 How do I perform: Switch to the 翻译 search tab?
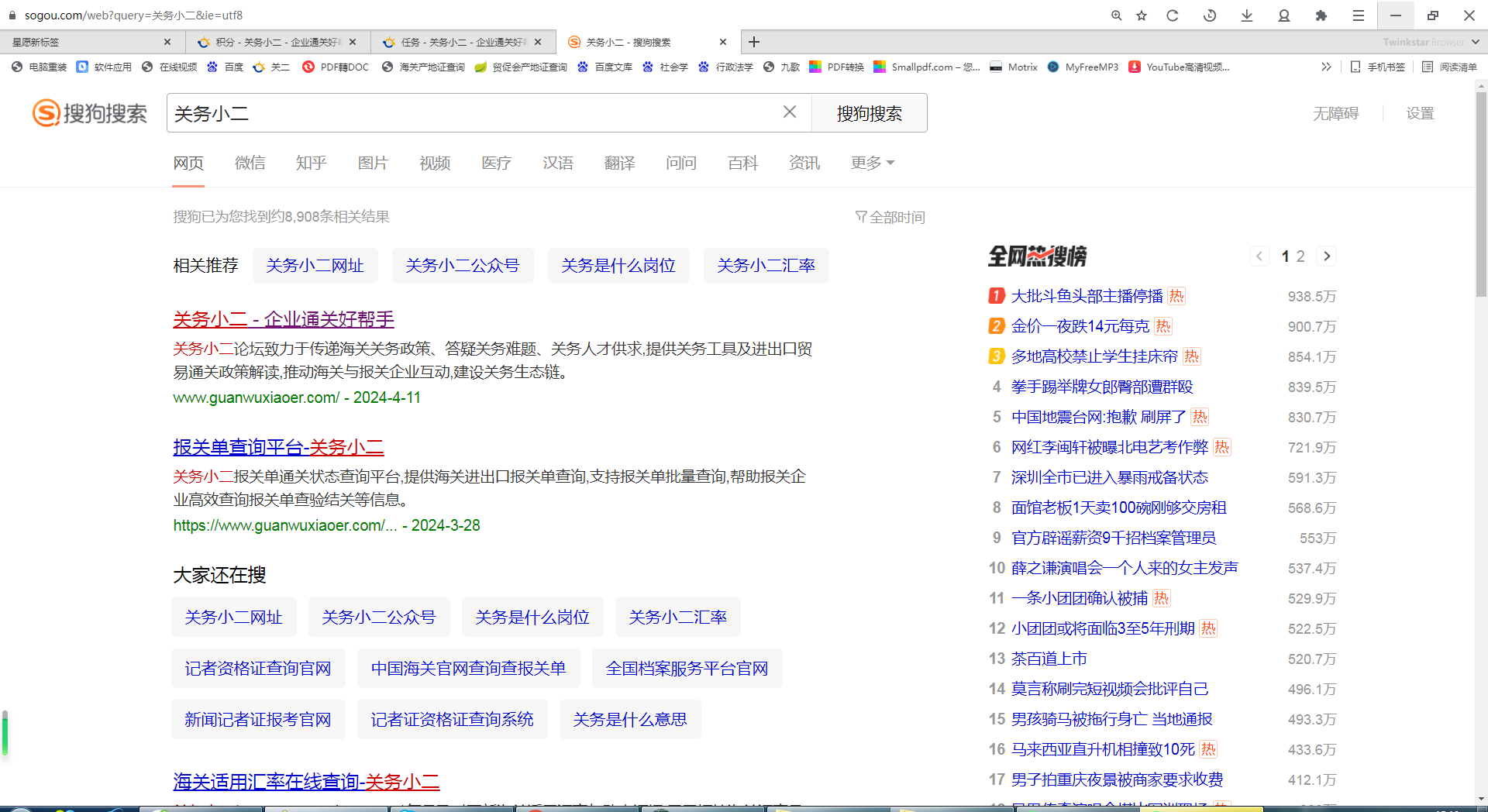tap(620, 163)
